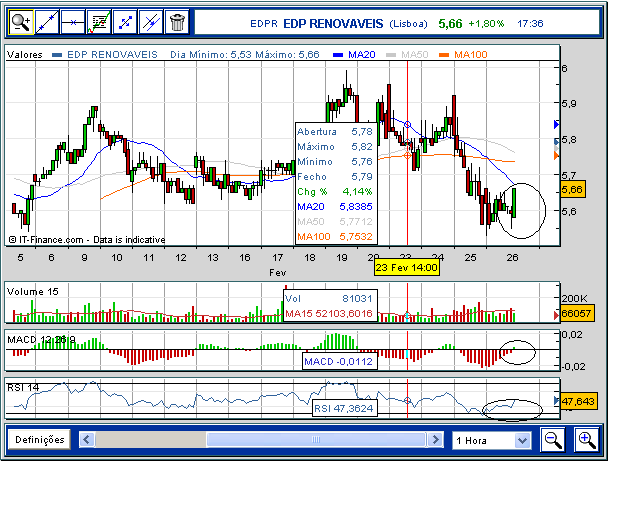This screenshot has height=512, width=640.
Task: Click the orange MA100 axis arrow marker
Action: point(556,155)
